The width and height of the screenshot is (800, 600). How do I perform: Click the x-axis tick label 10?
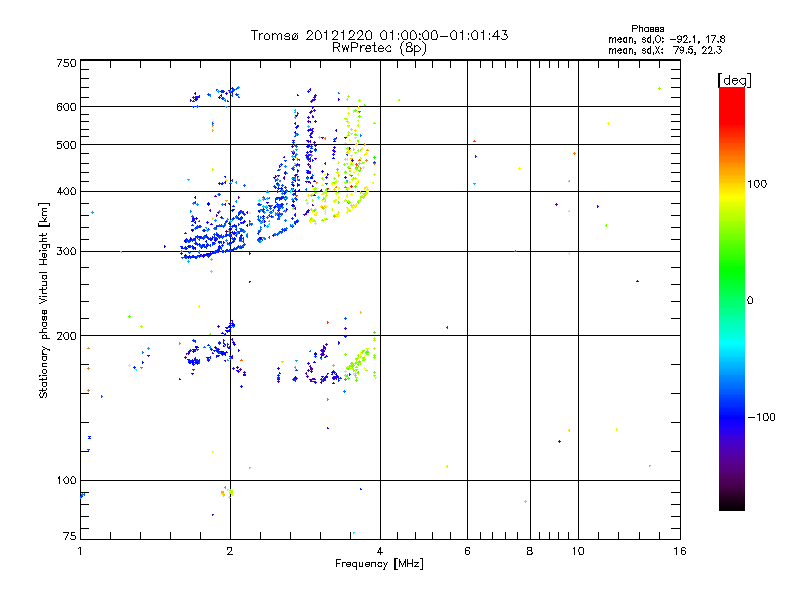point(578,551)
